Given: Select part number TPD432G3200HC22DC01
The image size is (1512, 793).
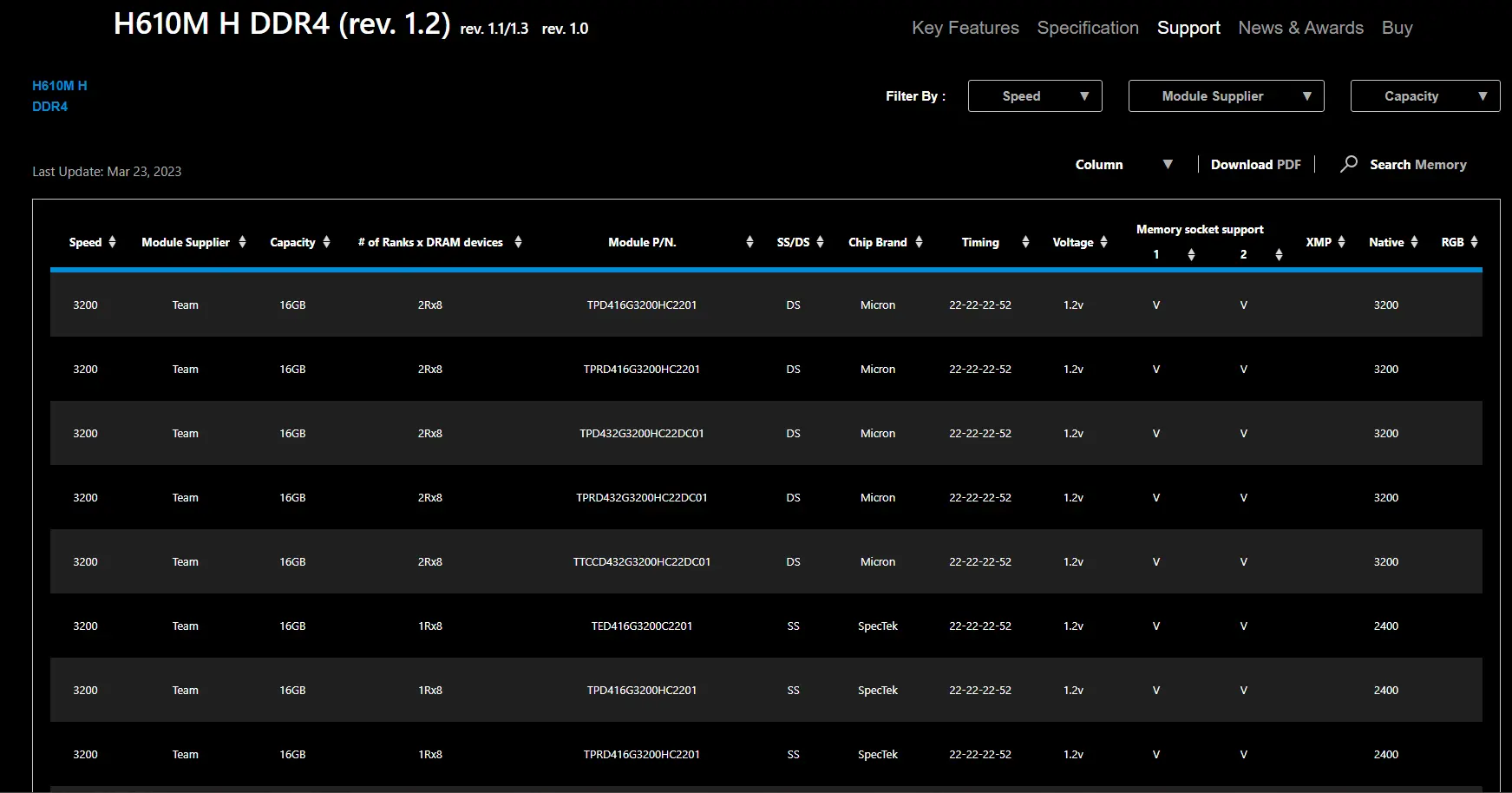Looking at the screenshot, I should (x=642, y=433).
